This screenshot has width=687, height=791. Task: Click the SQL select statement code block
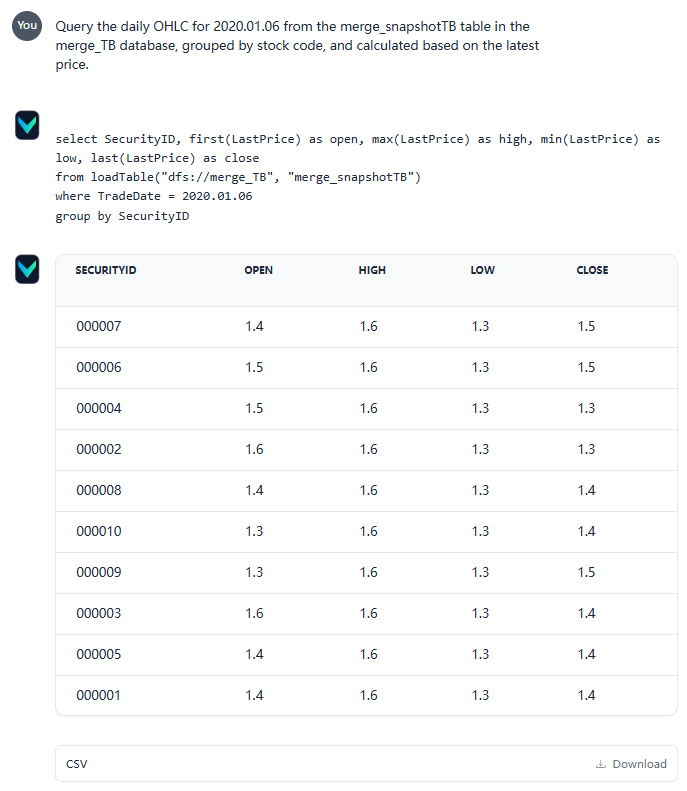pos(300,177)
